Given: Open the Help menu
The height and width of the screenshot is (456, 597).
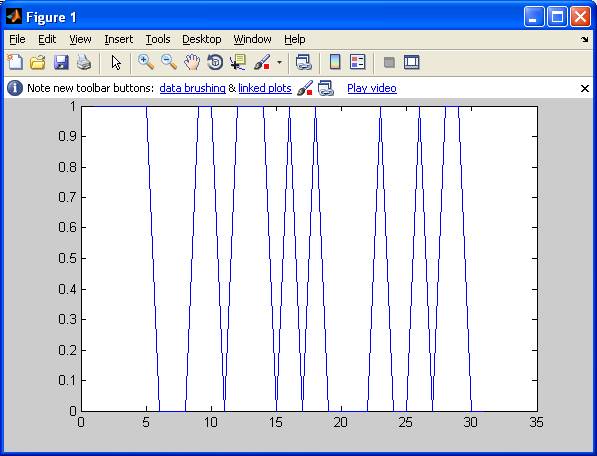Looking at the screenshot, I should coord(295,39).
